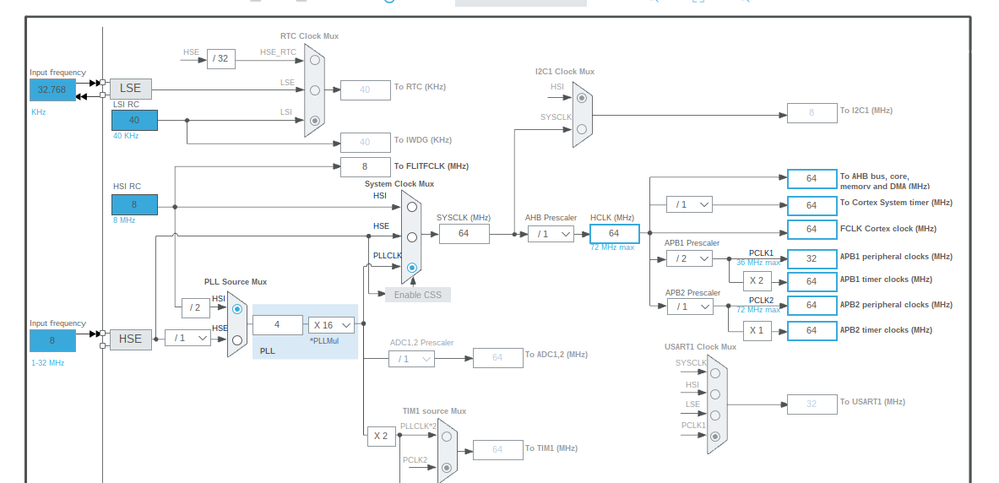
Task: Select HSE radio in System Clock Mux
Action: tap(412, 237)
